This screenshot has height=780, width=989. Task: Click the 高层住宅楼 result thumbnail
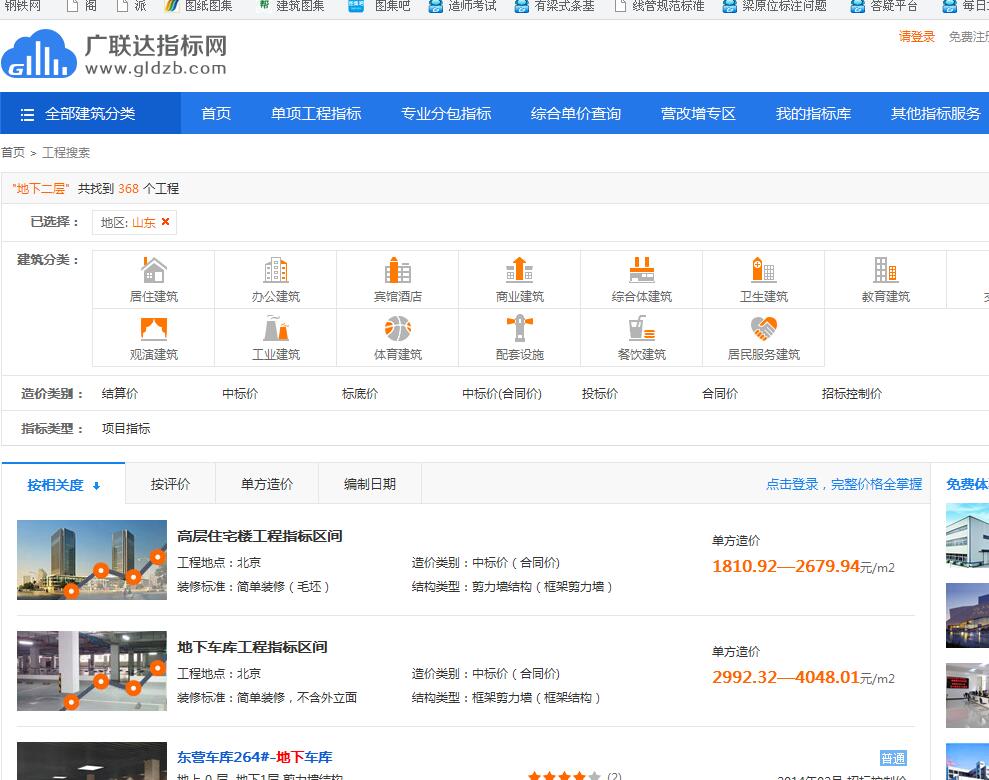pos(92,560)
